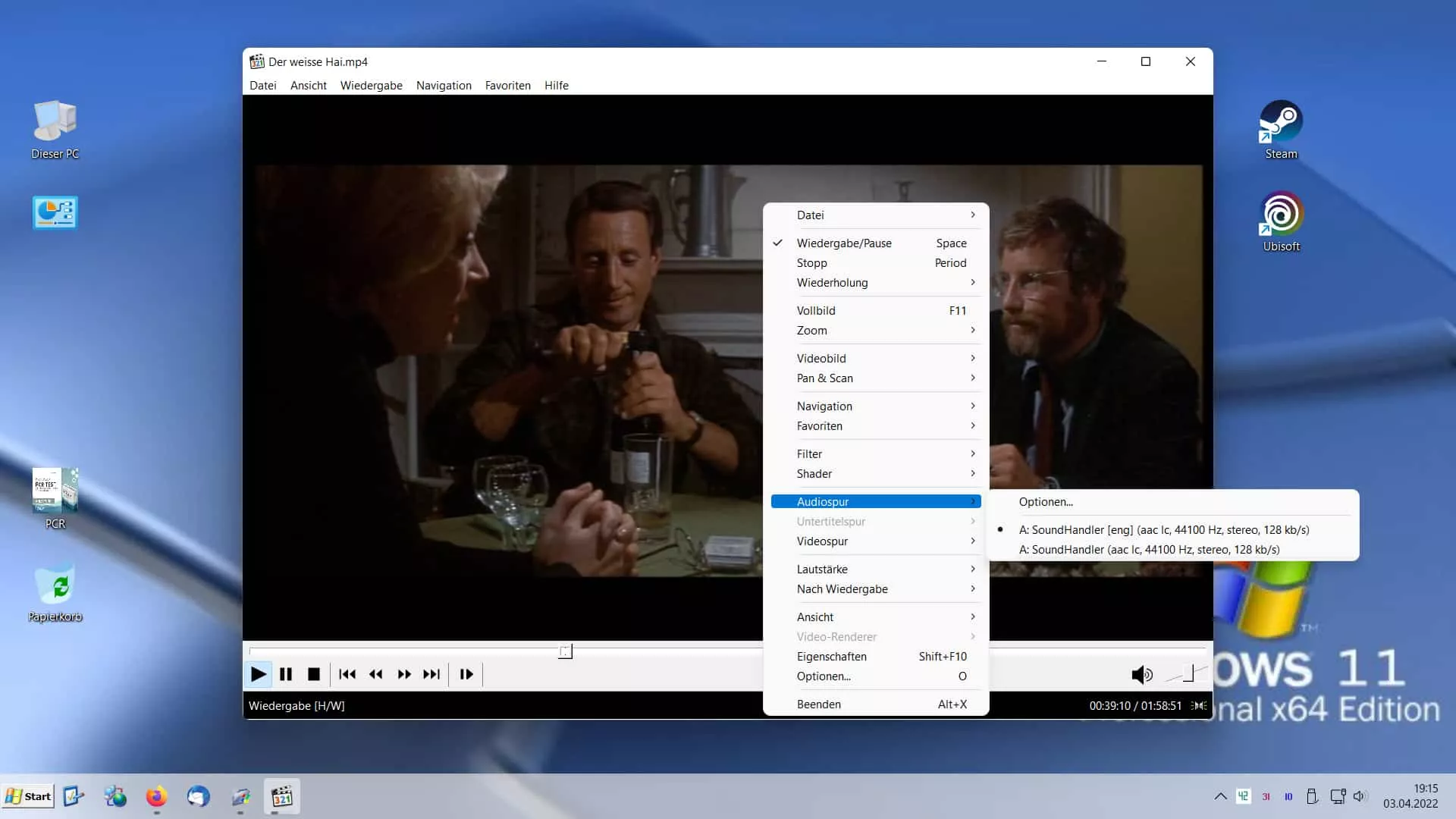Expand context menu Navigation entry
The width and height of the screenshot is (1456, 819).
tap(876, 406)
